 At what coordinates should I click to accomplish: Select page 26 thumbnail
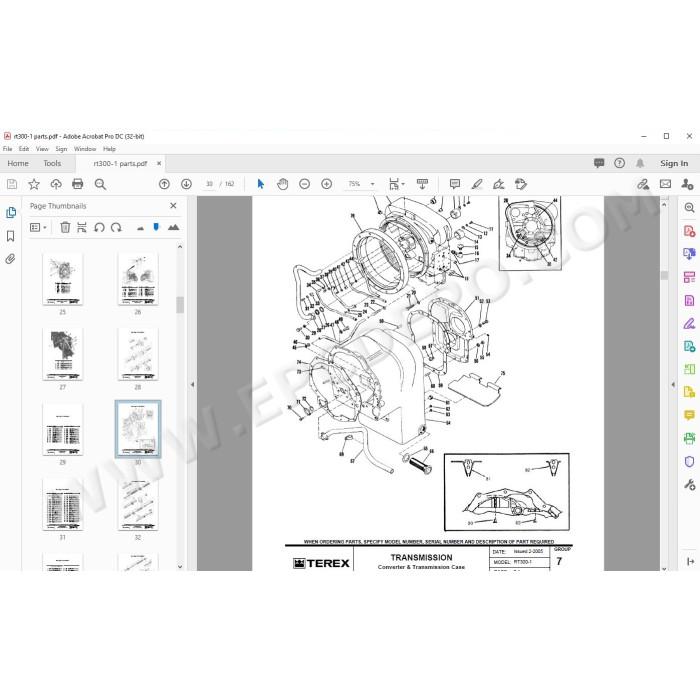pyautogui.click(x=138, y=279)
